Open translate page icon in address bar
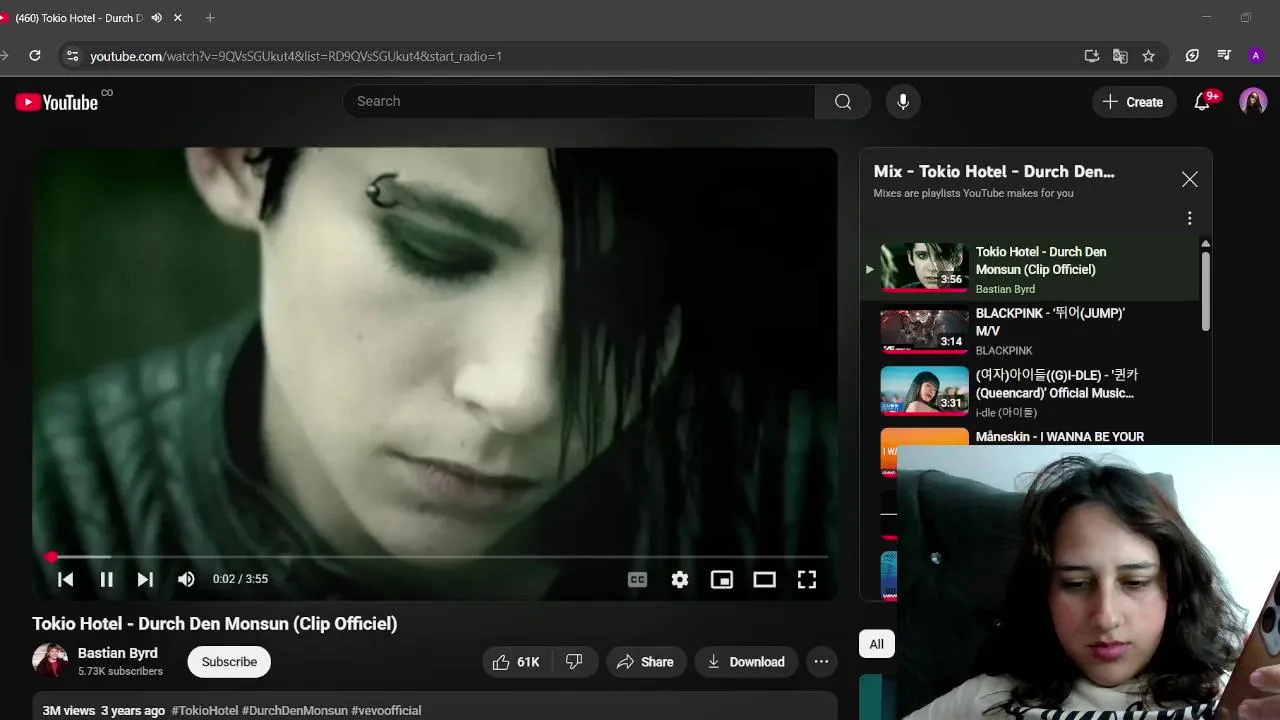This screenshot has height=720, width=1280. point(1120,56)
